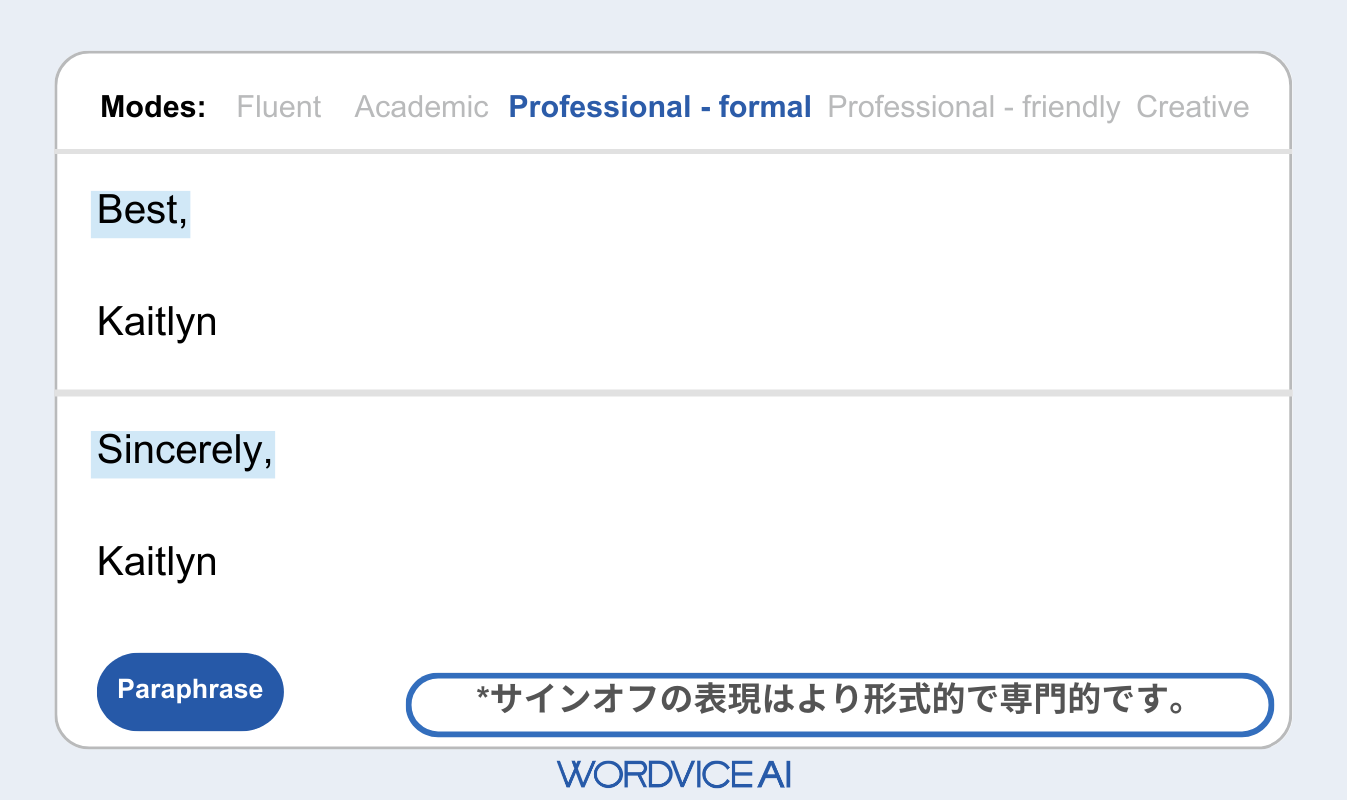The height and width of the screenshot is (800, 1347).
Task: Click "Kaitlyn" in the input text
Action: (x=157, y=322)
